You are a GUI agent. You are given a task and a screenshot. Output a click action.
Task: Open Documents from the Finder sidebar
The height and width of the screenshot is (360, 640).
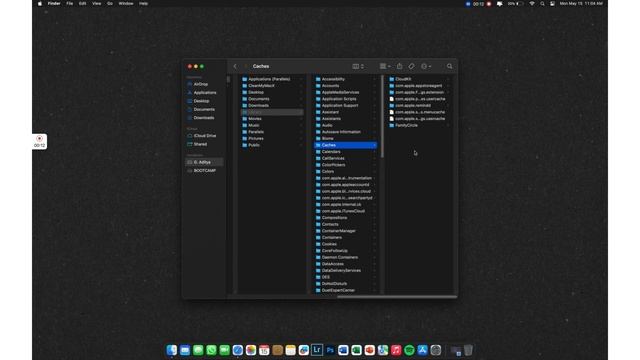[x=204, y=109]
